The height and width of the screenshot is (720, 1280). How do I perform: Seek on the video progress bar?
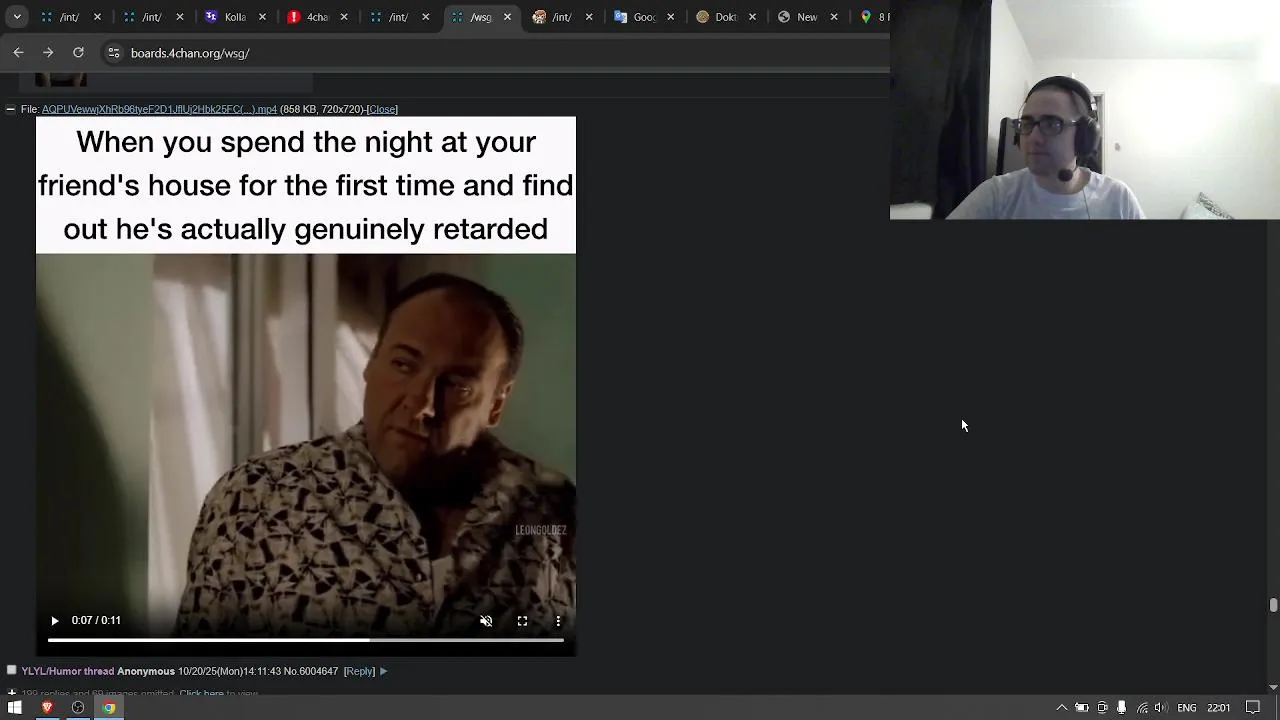tap(305, 640)
